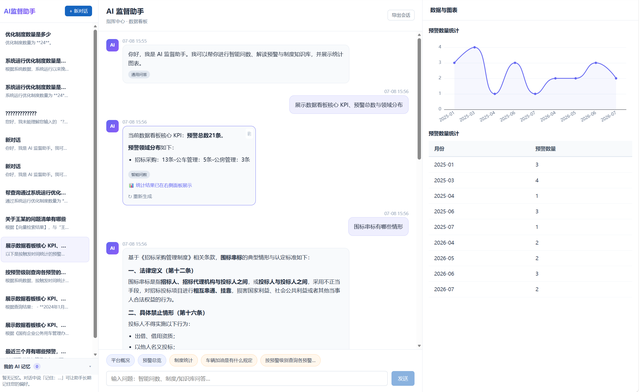Select the 车辆加油是有什么规定 prompt chip

pyautogui.click(x=229, y=360)
